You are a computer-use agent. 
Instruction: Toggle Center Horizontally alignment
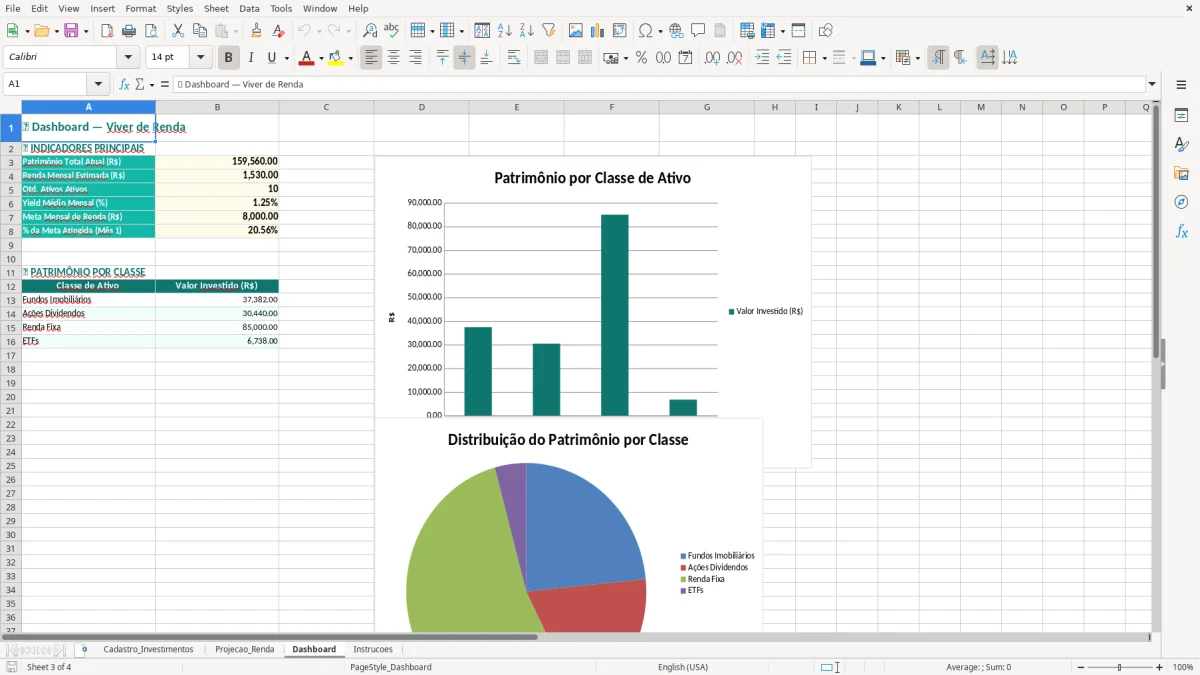click(x=393, y=58)
